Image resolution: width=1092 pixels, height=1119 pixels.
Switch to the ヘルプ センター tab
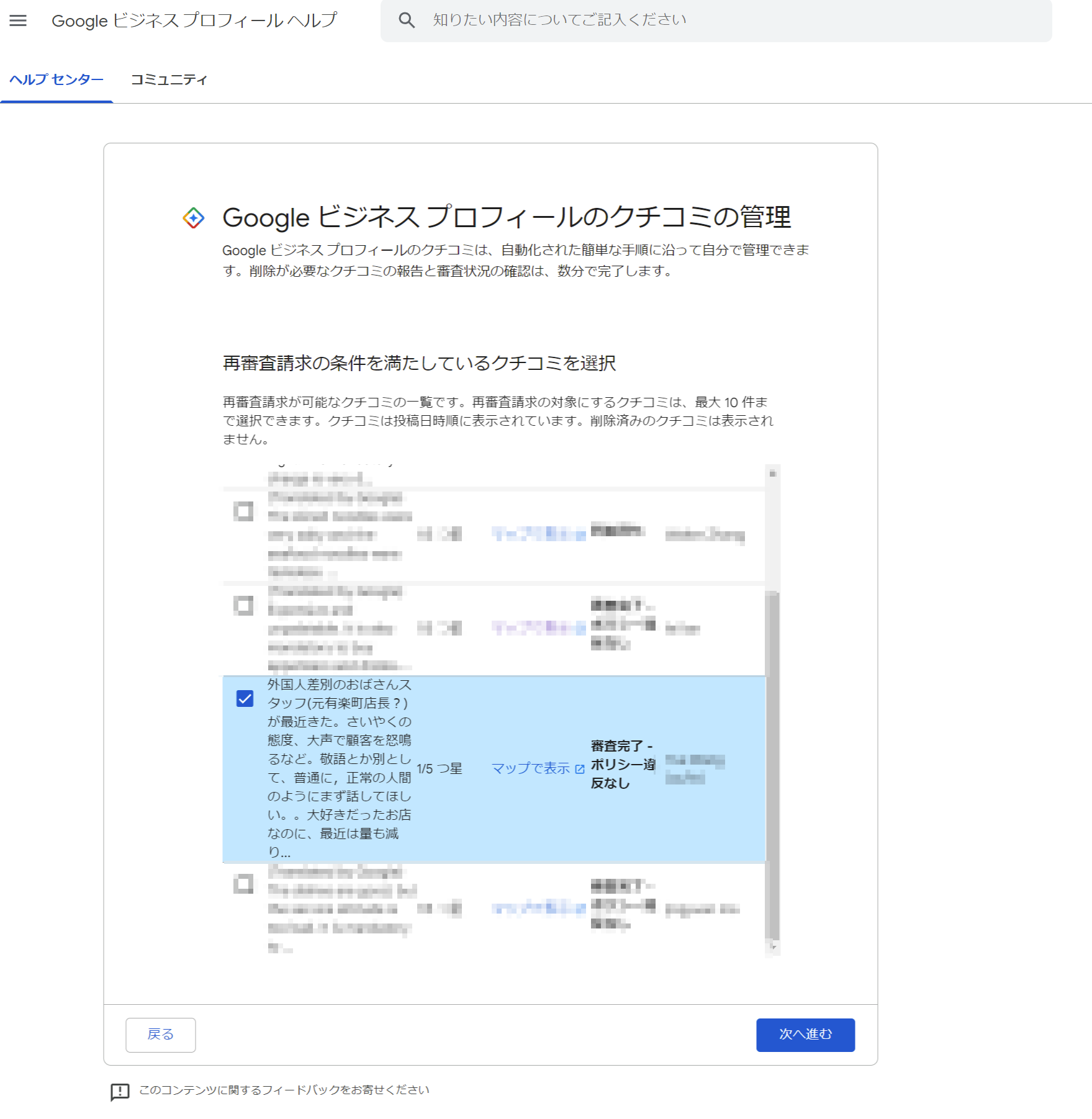point(56,79)
